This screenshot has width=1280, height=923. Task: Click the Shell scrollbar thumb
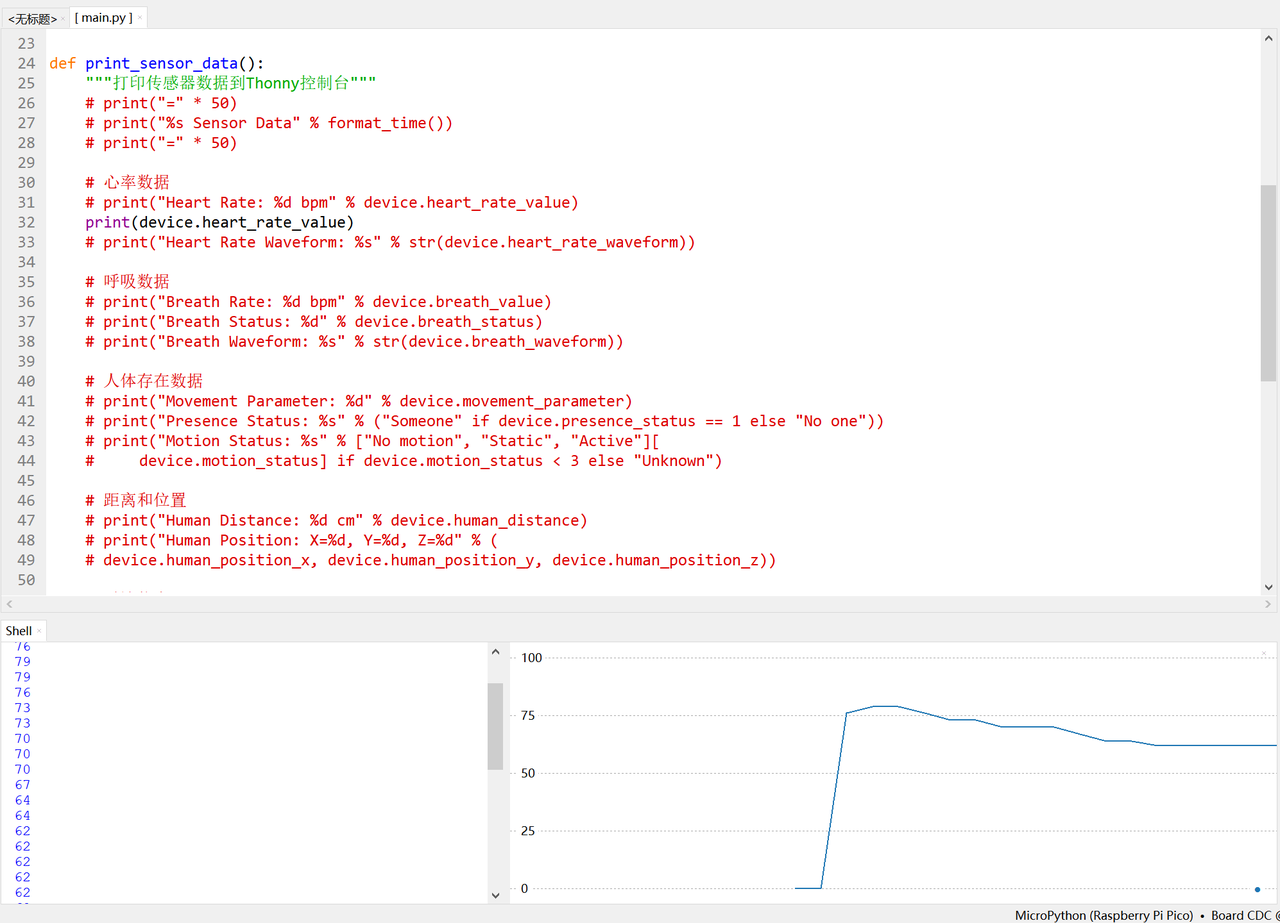495,726
